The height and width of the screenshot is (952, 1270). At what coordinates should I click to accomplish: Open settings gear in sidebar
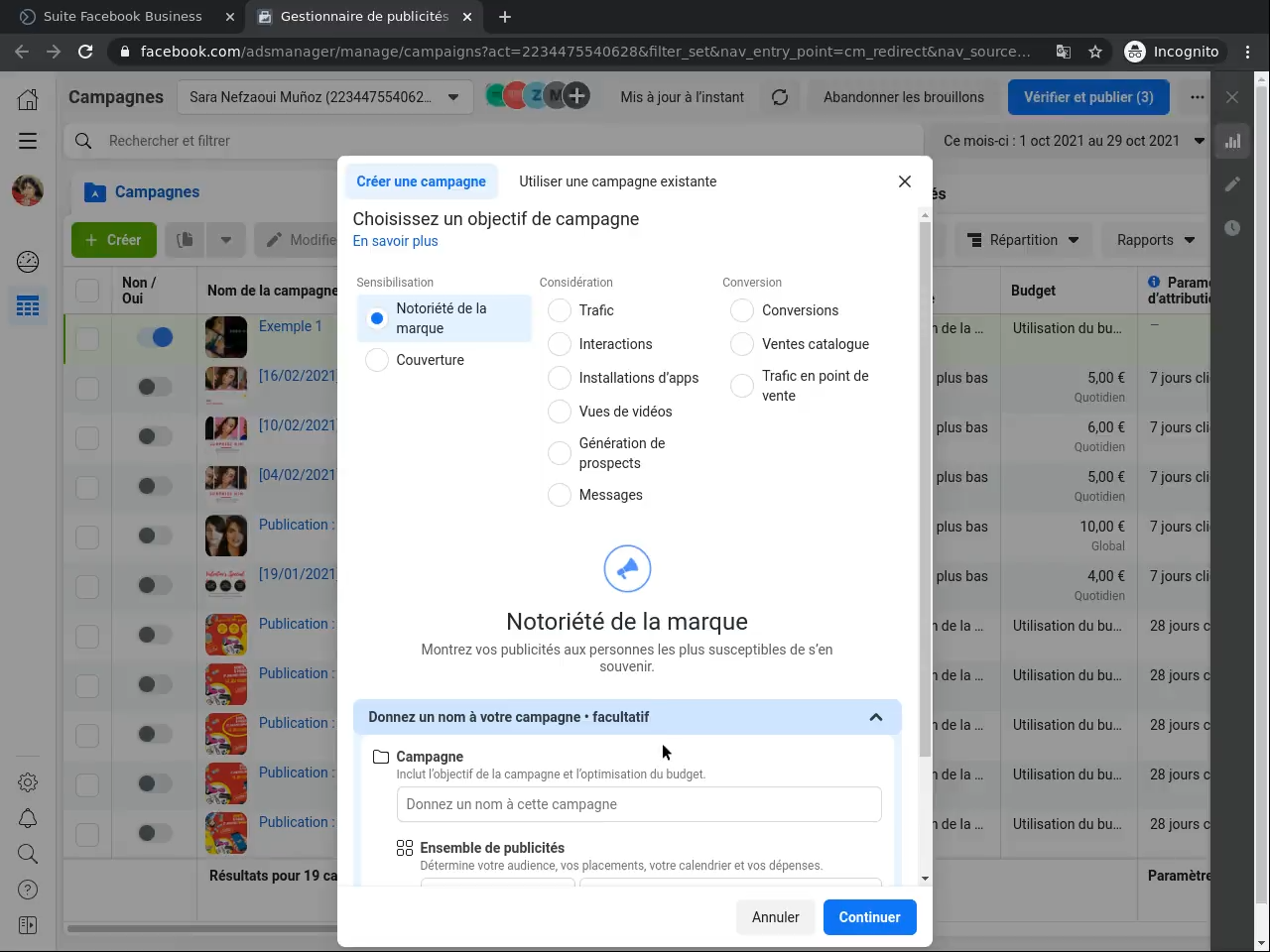point(28,782)
